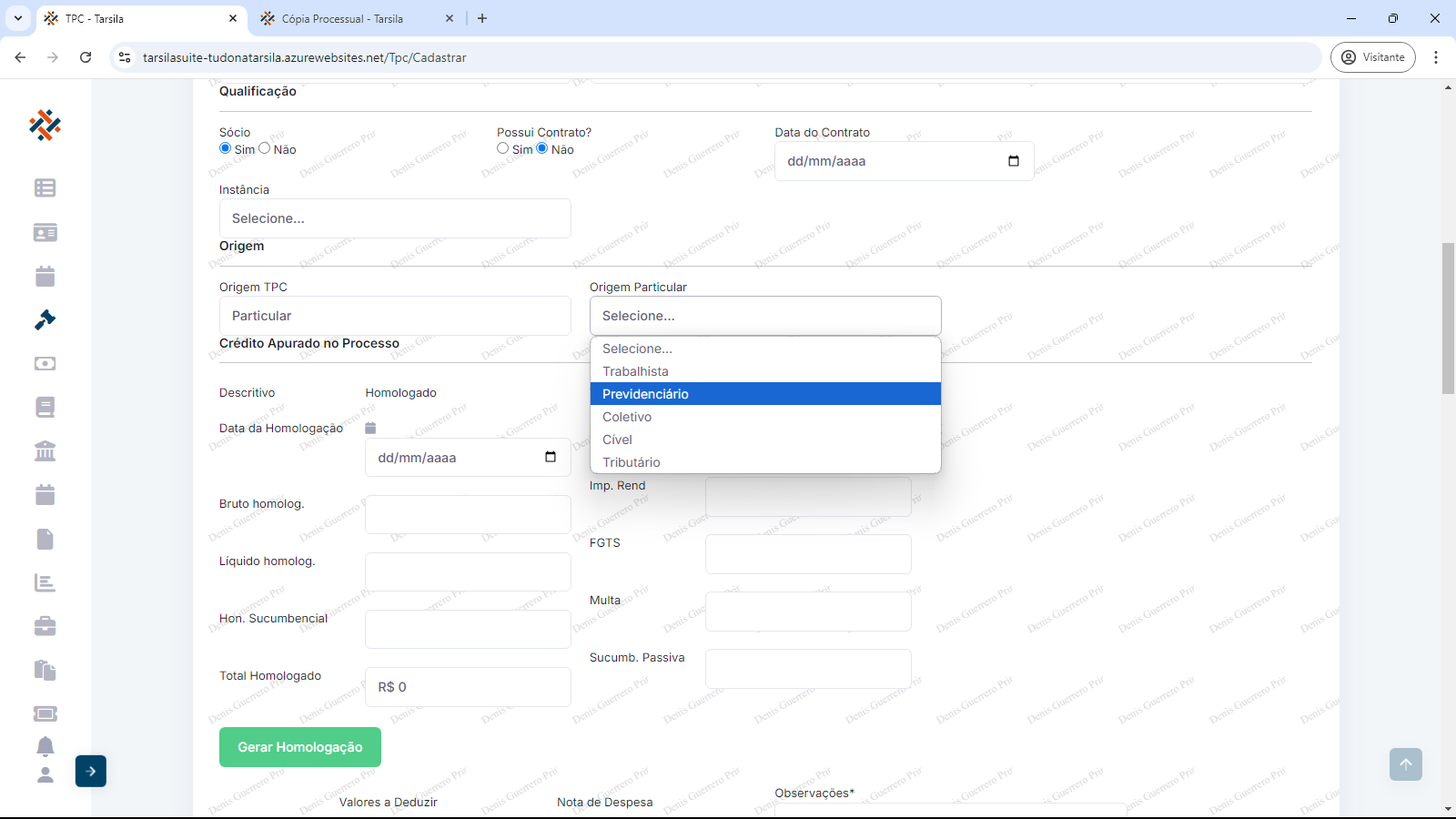Click the bar chart sidebar icon
Image resolution: width=1456 pixels, height=819 pixels.
click(x=45, y=582)
